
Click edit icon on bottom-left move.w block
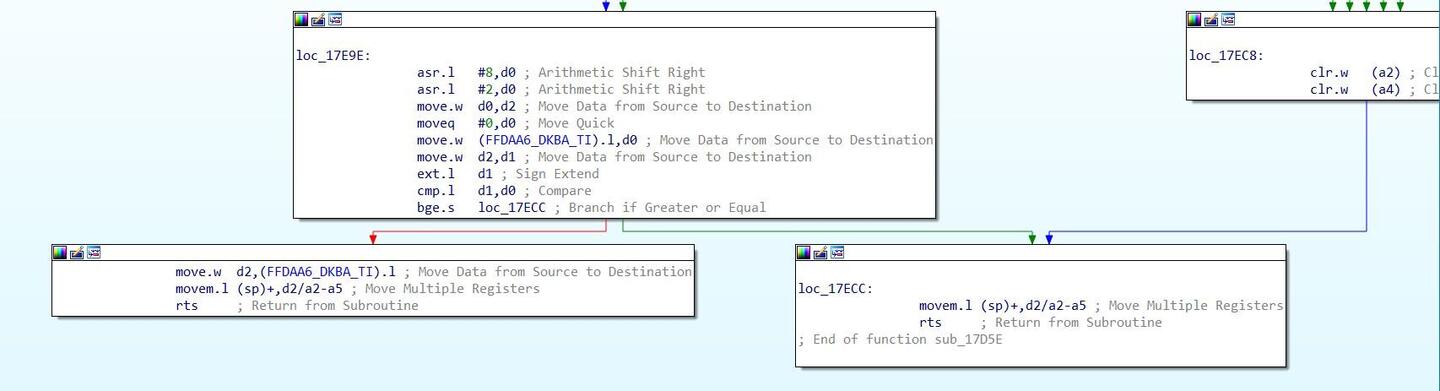click(77, 252)
